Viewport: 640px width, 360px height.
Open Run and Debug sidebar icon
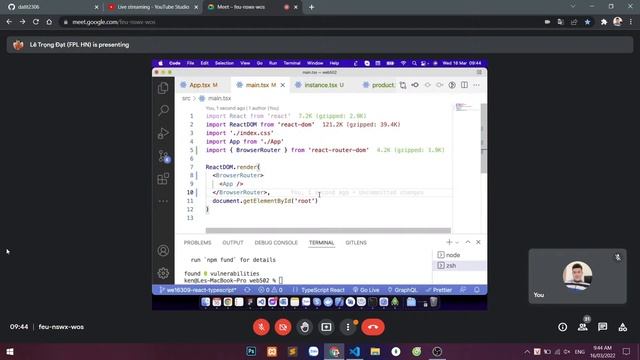(163, 133)
